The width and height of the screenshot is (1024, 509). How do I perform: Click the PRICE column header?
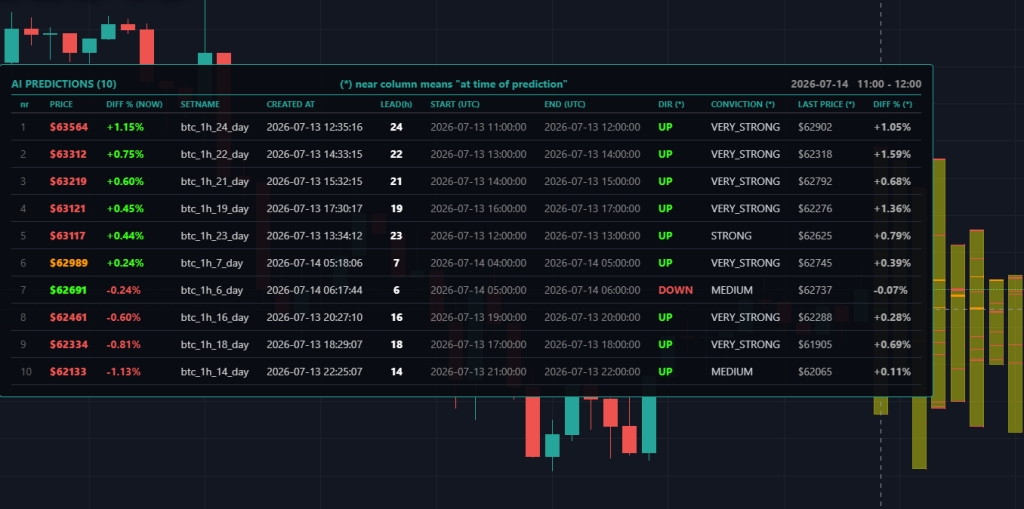click(x=61, y=105)
